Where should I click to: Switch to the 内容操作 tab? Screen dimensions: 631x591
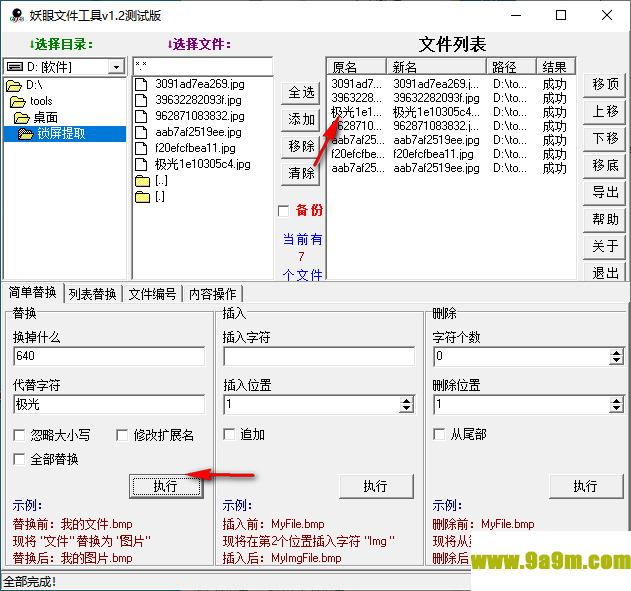point(212,294)
